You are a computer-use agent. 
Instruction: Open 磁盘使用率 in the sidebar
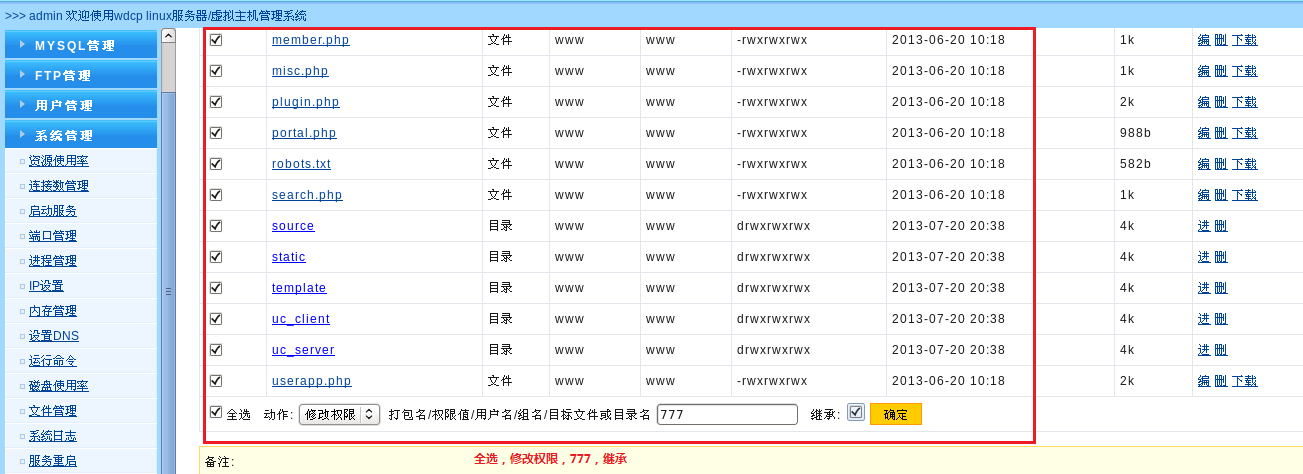coord(59,386)
